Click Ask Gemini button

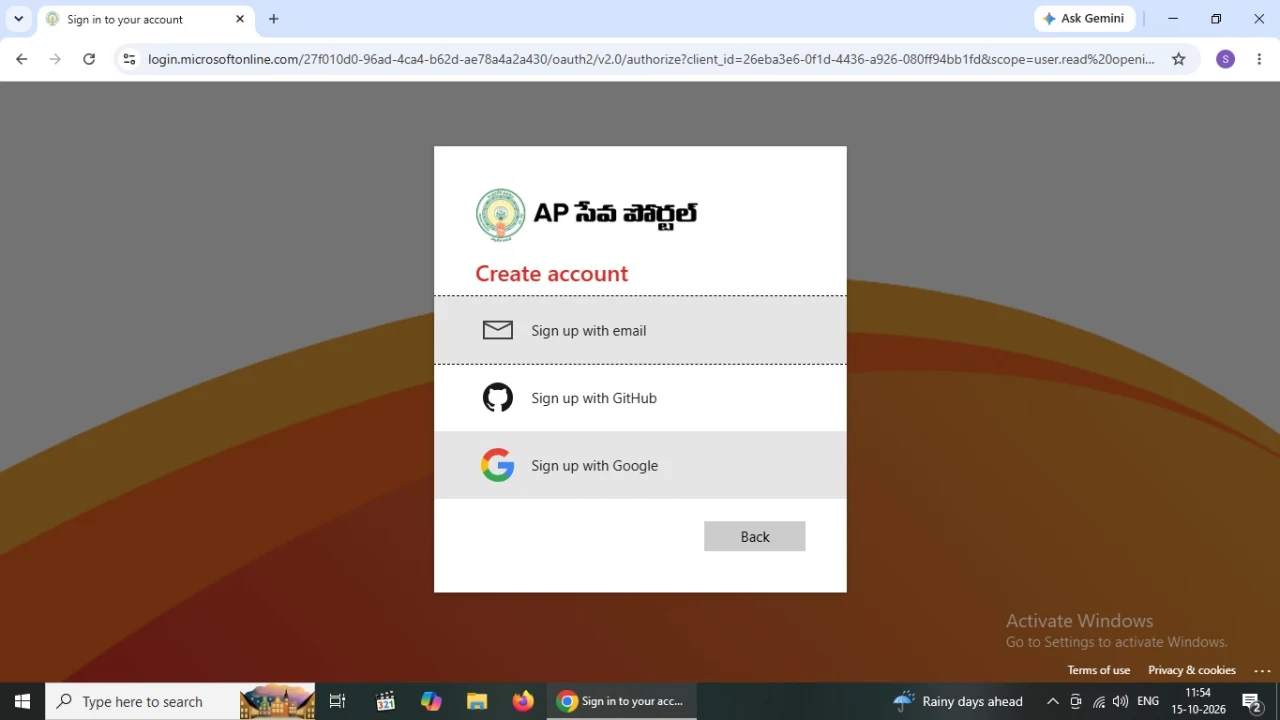(1084, 18)
